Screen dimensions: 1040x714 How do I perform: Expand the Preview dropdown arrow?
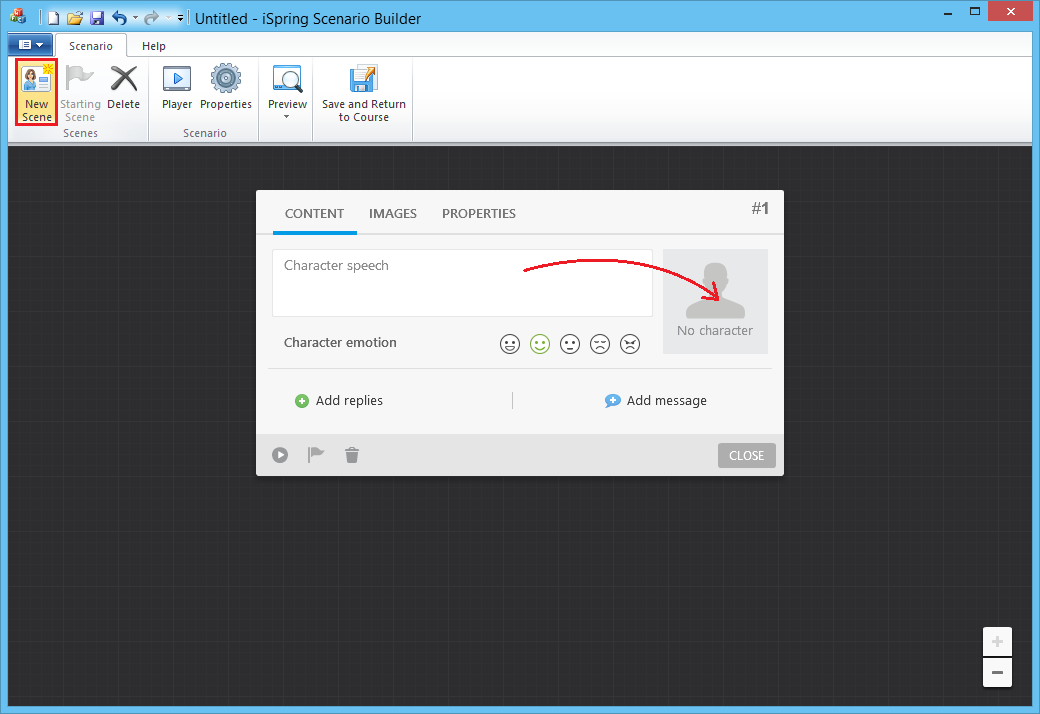pos(287,117)
